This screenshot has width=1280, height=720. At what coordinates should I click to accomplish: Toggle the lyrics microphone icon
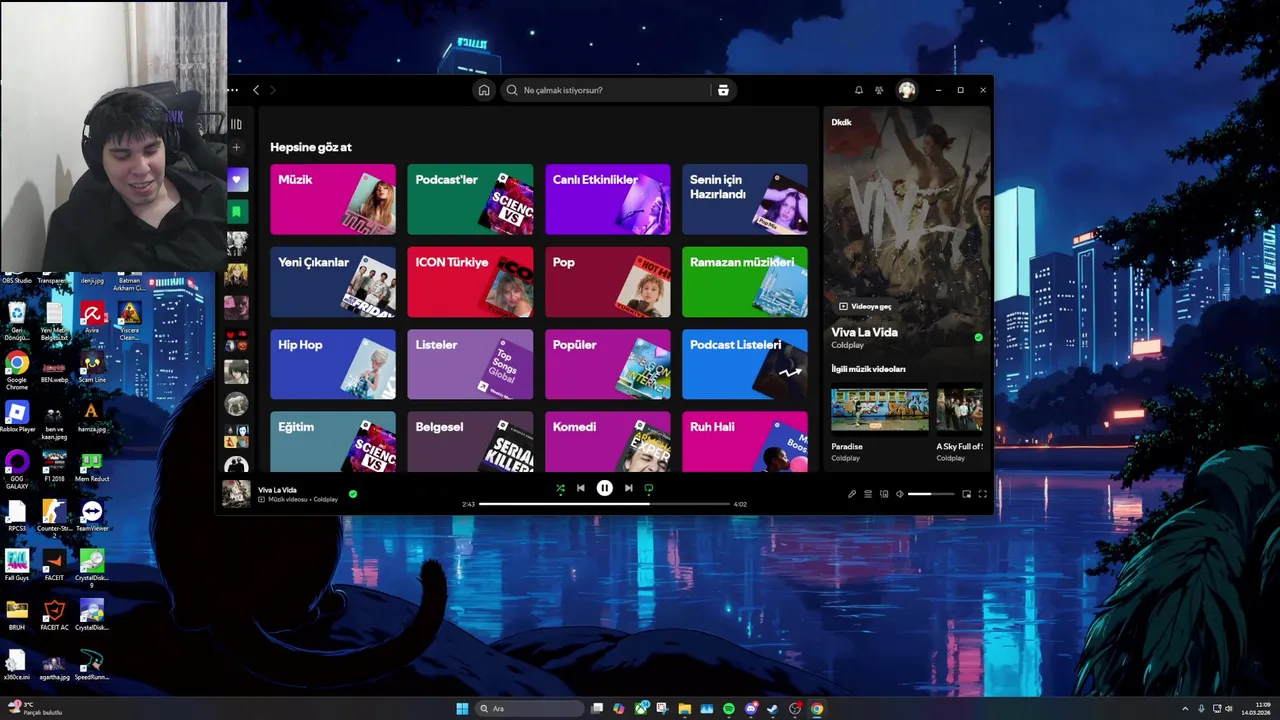pos(852,494)
